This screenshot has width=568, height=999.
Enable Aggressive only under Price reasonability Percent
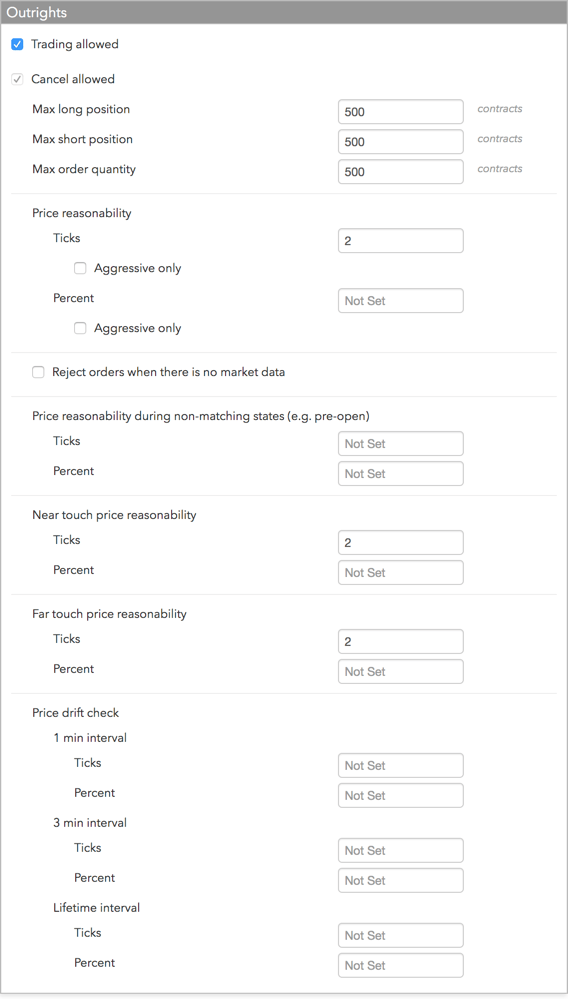[80, 328]
